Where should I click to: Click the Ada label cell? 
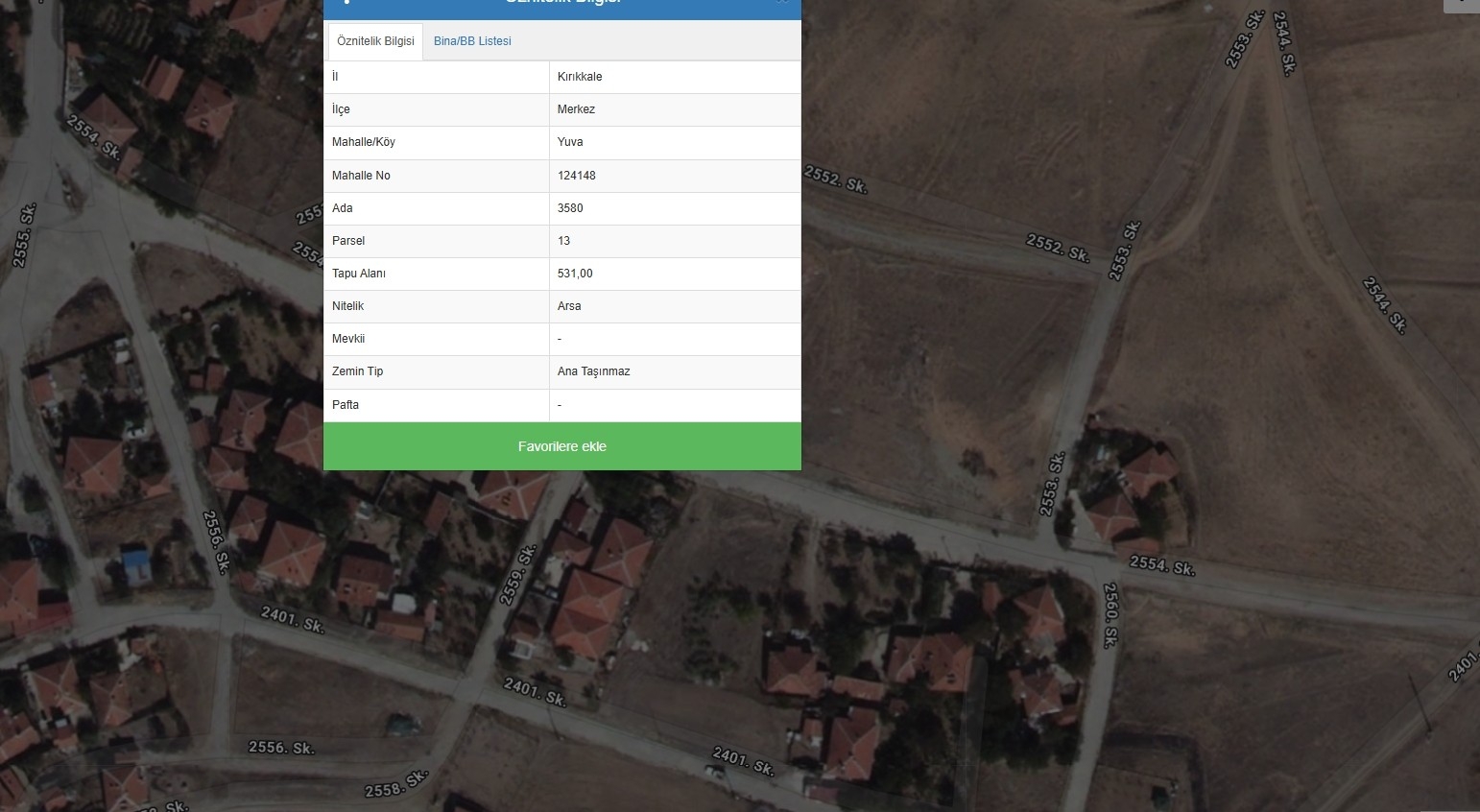[x=437, y=208]
